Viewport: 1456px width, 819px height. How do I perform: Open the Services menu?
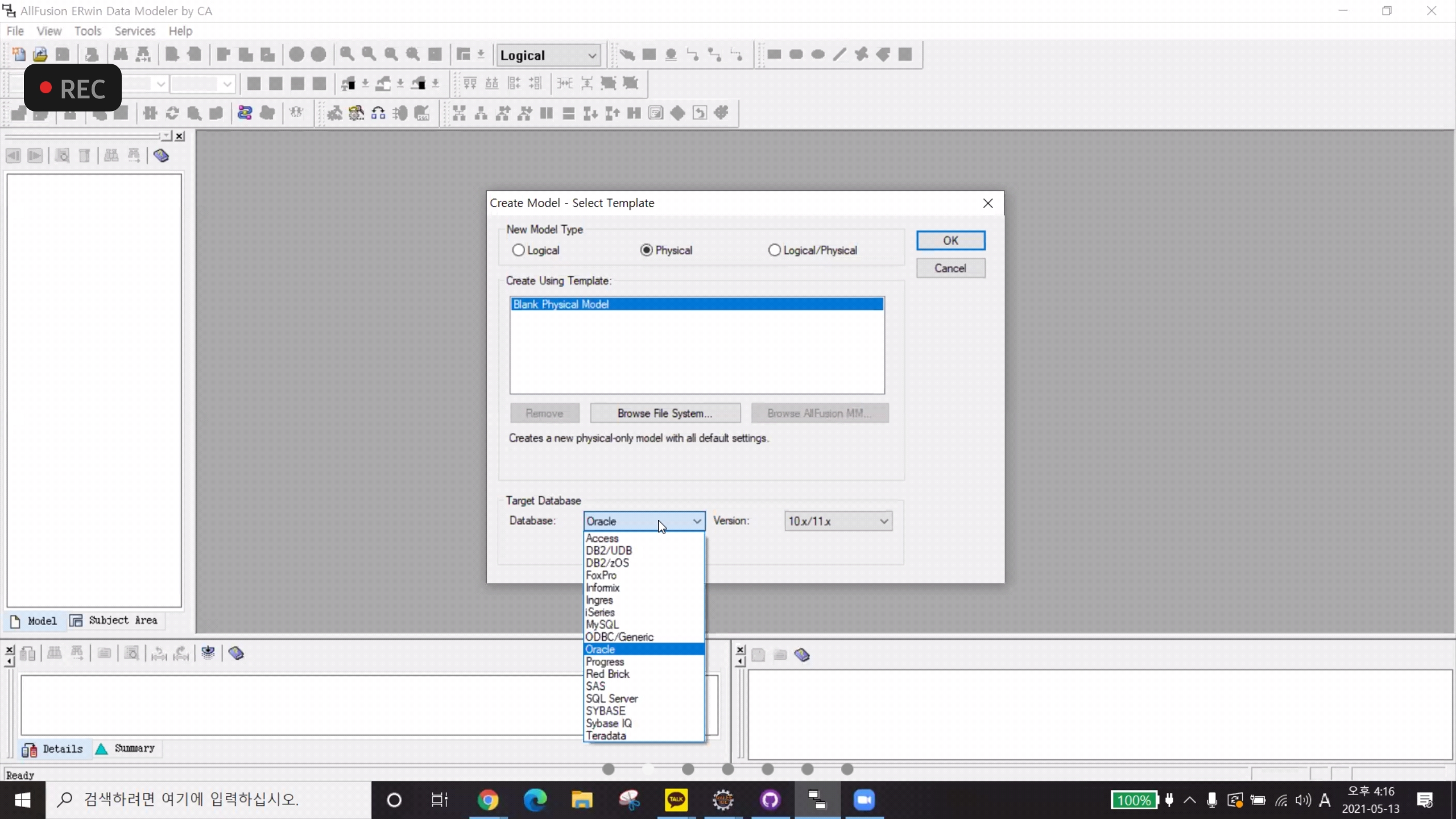(135, 31)
